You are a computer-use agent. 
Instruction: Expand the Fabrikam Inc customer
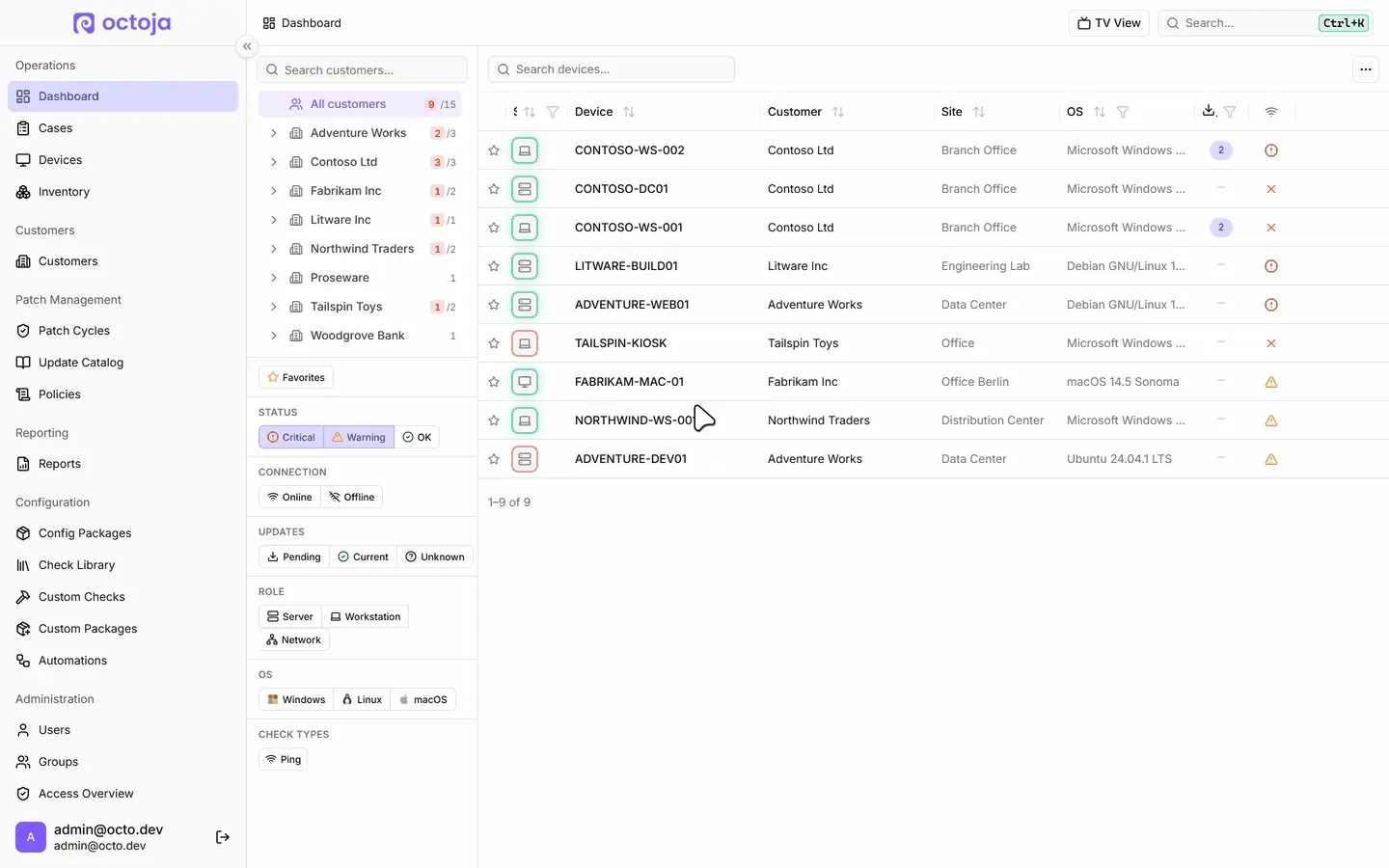coord(274,191)
